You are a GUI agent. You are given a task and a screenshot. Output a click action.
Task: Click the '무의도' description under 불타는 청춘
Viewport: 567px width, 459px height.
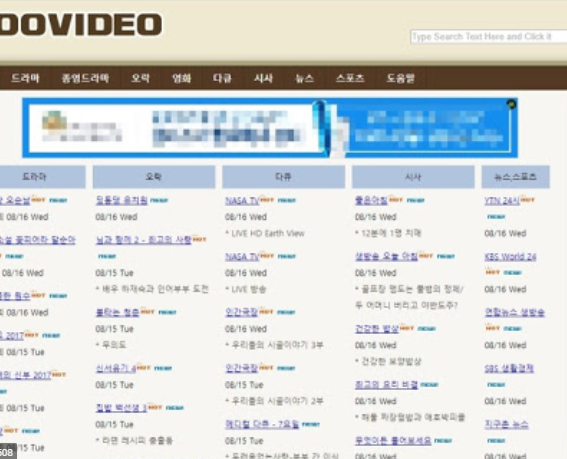(111, 345)
